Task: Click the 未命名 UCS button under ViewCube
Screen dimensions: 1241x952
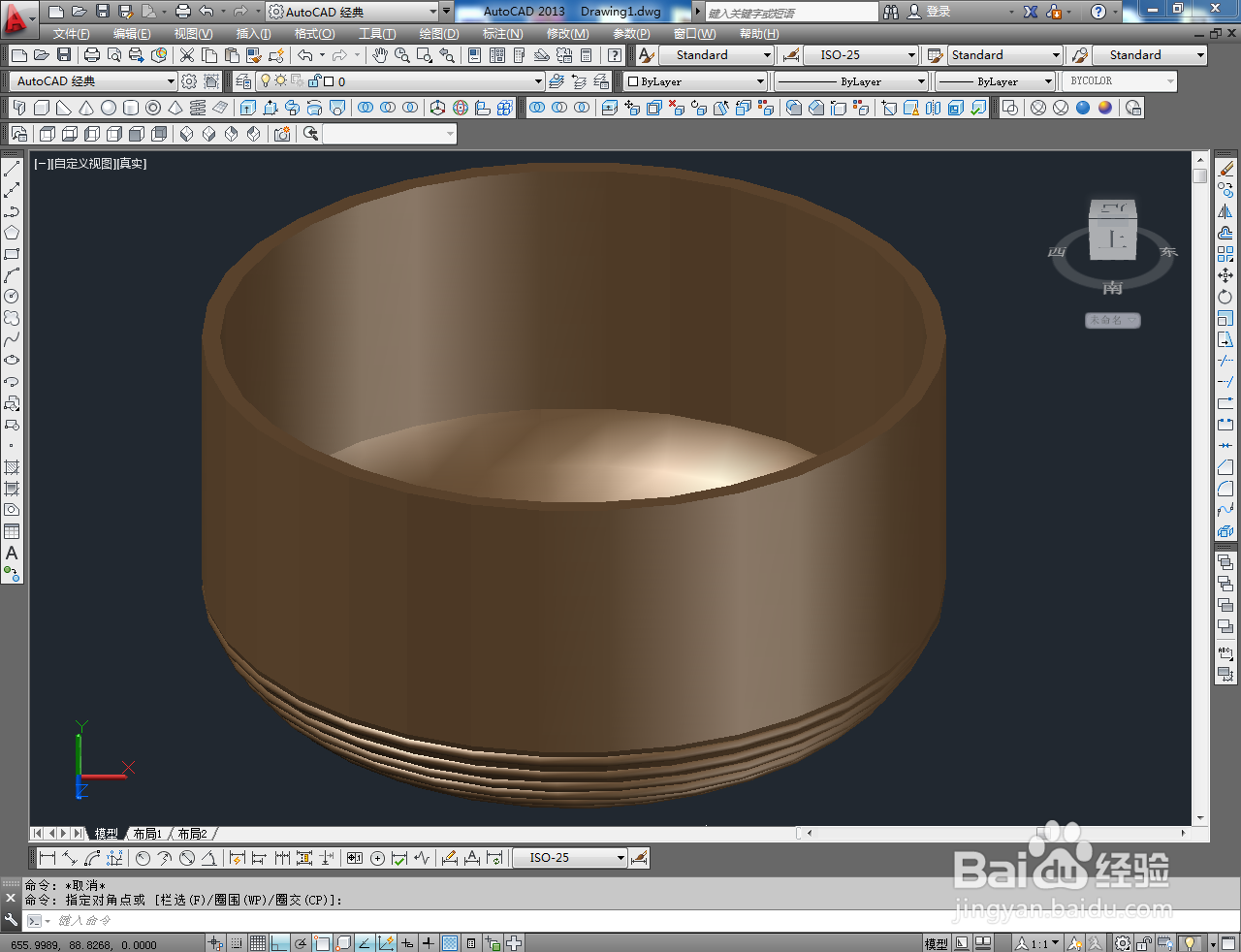Action: click(x=1112, y=320)
